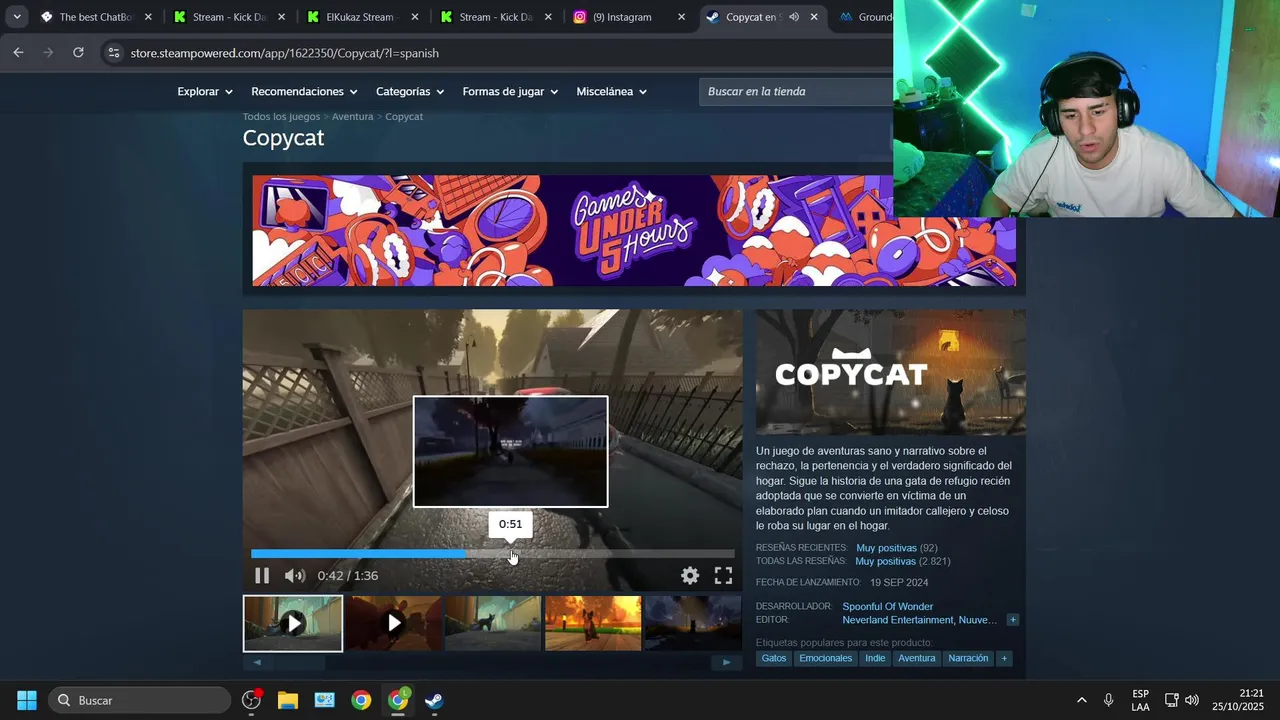The height and width of the screenshot is (720, 1280).
Task: Switch to the Grounded browser tab
Action: 865,17
